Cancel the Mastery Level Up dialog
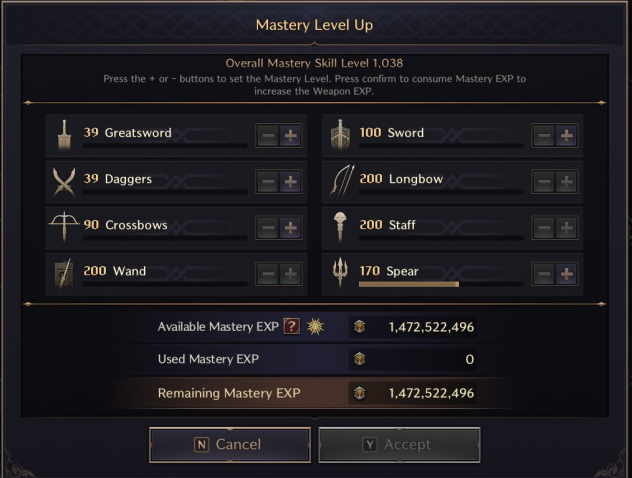 pos(230,445)
